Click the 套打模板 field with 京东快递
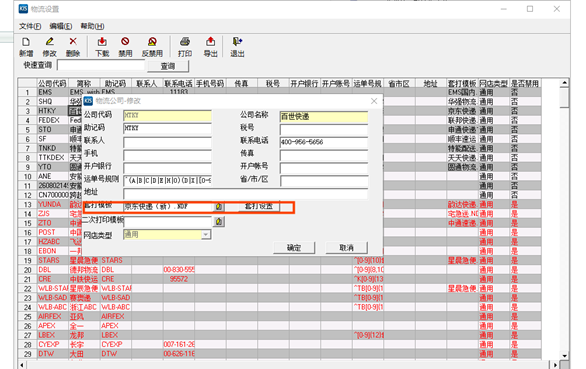The height and width of the screenshot is (369, 586). point(168,206)
